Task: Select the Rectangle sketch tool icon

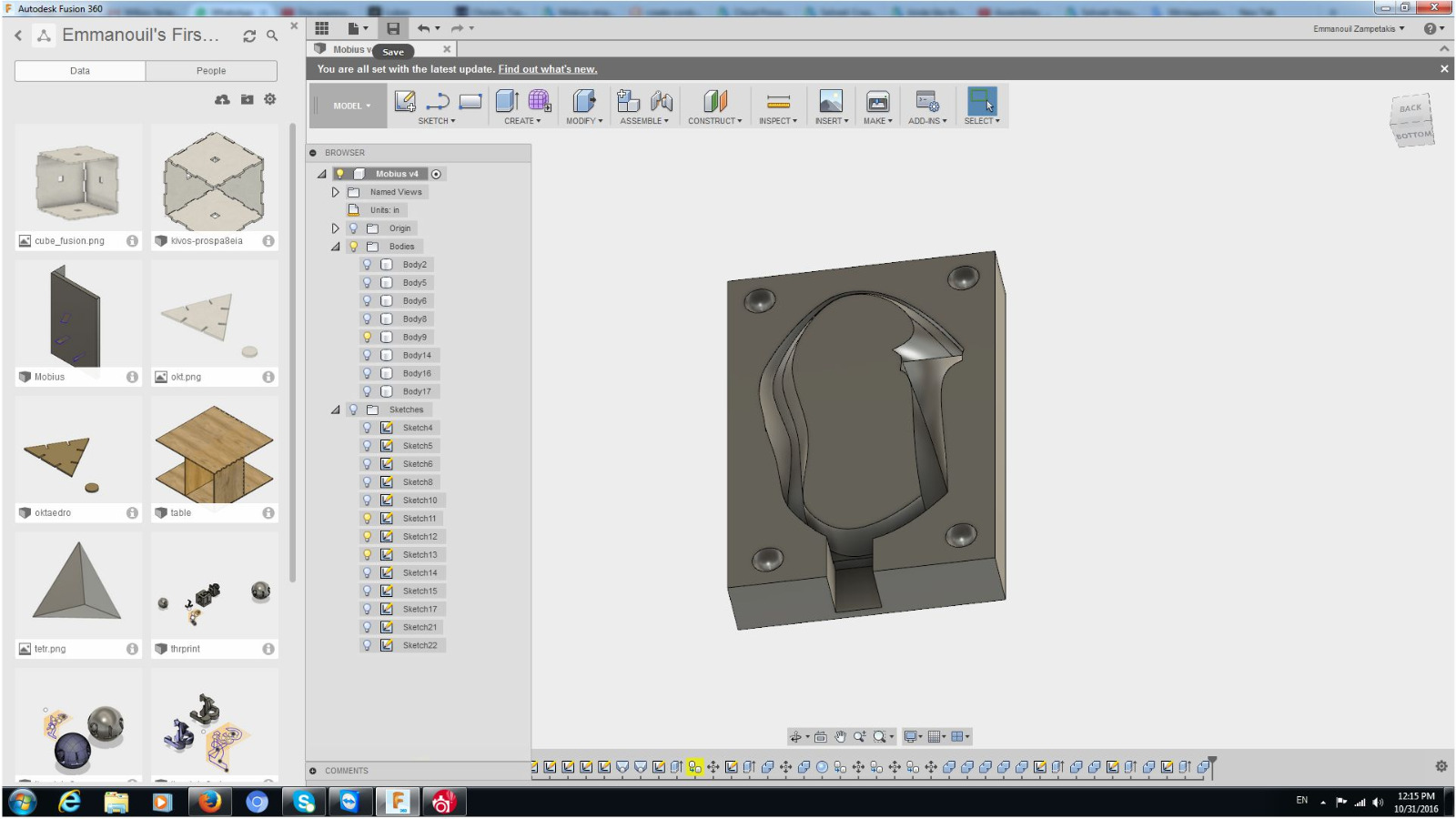Action: [x=470, y=101]
